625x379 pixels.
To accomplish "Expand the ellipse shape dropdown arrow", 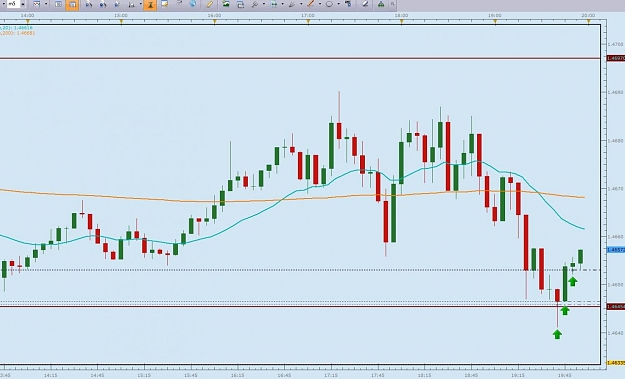I will pyautogui.click(x=338, y=4).
